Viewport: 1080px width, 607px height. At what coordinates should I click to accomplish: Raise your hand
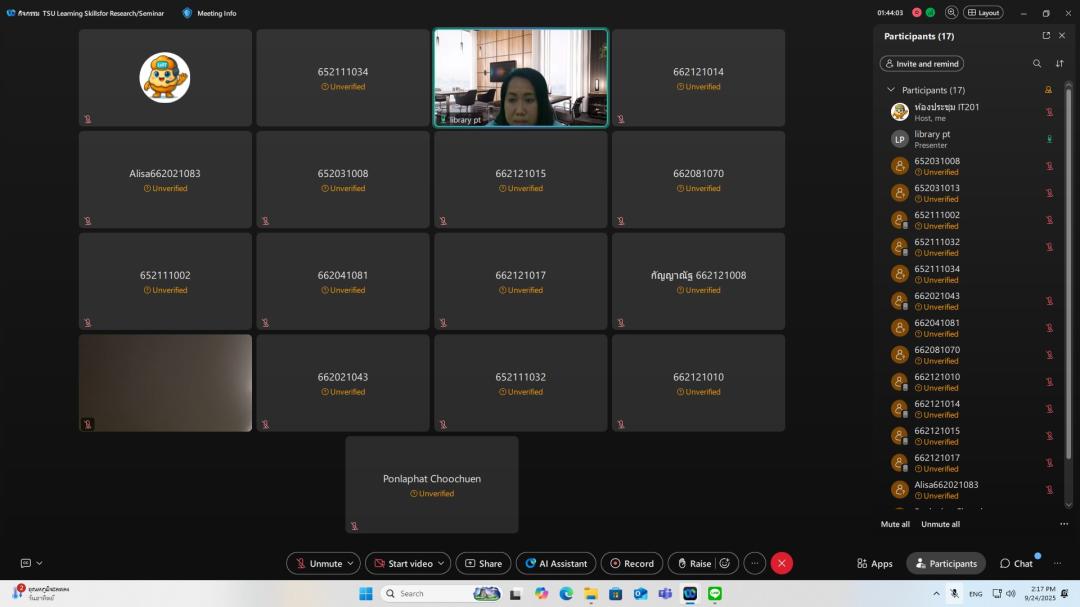[x=693, y=563]
